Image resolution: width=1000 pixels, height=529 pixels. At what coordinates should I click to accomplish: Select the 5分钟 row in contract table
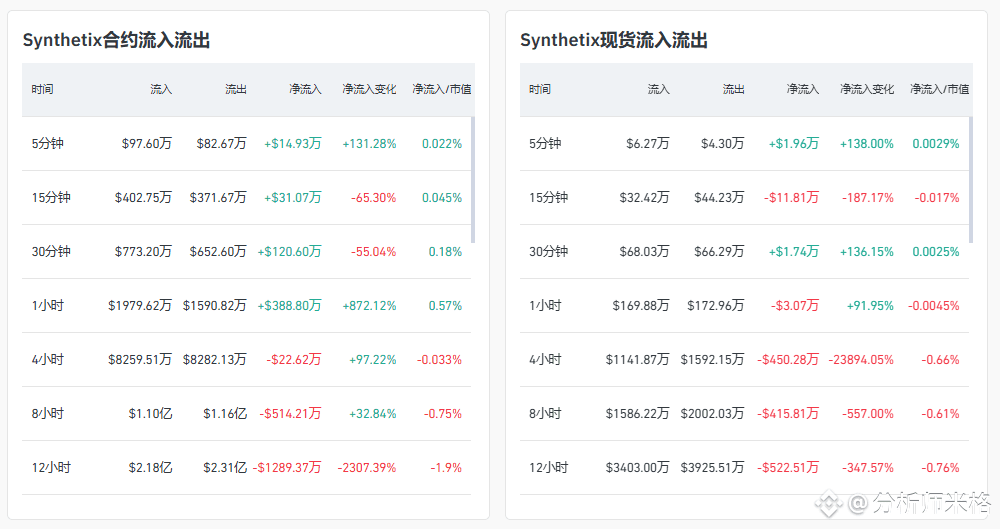tap(246, 144)
